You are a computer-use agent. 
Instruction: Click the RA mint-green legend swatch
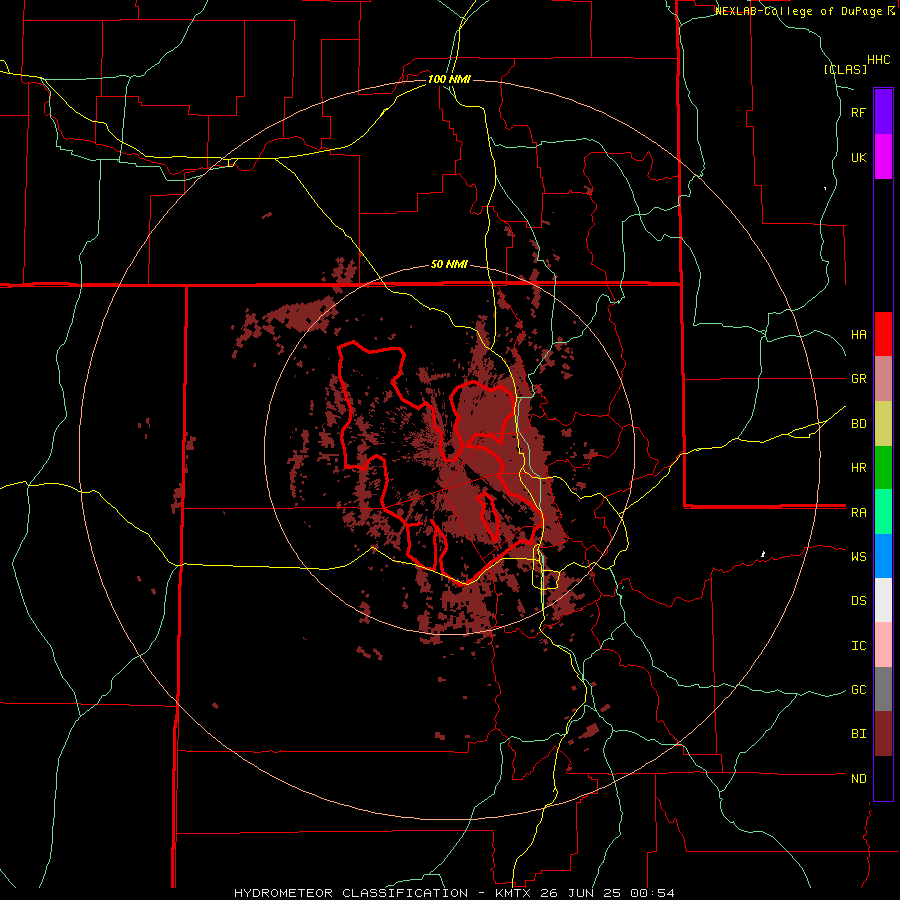(883, 512)
